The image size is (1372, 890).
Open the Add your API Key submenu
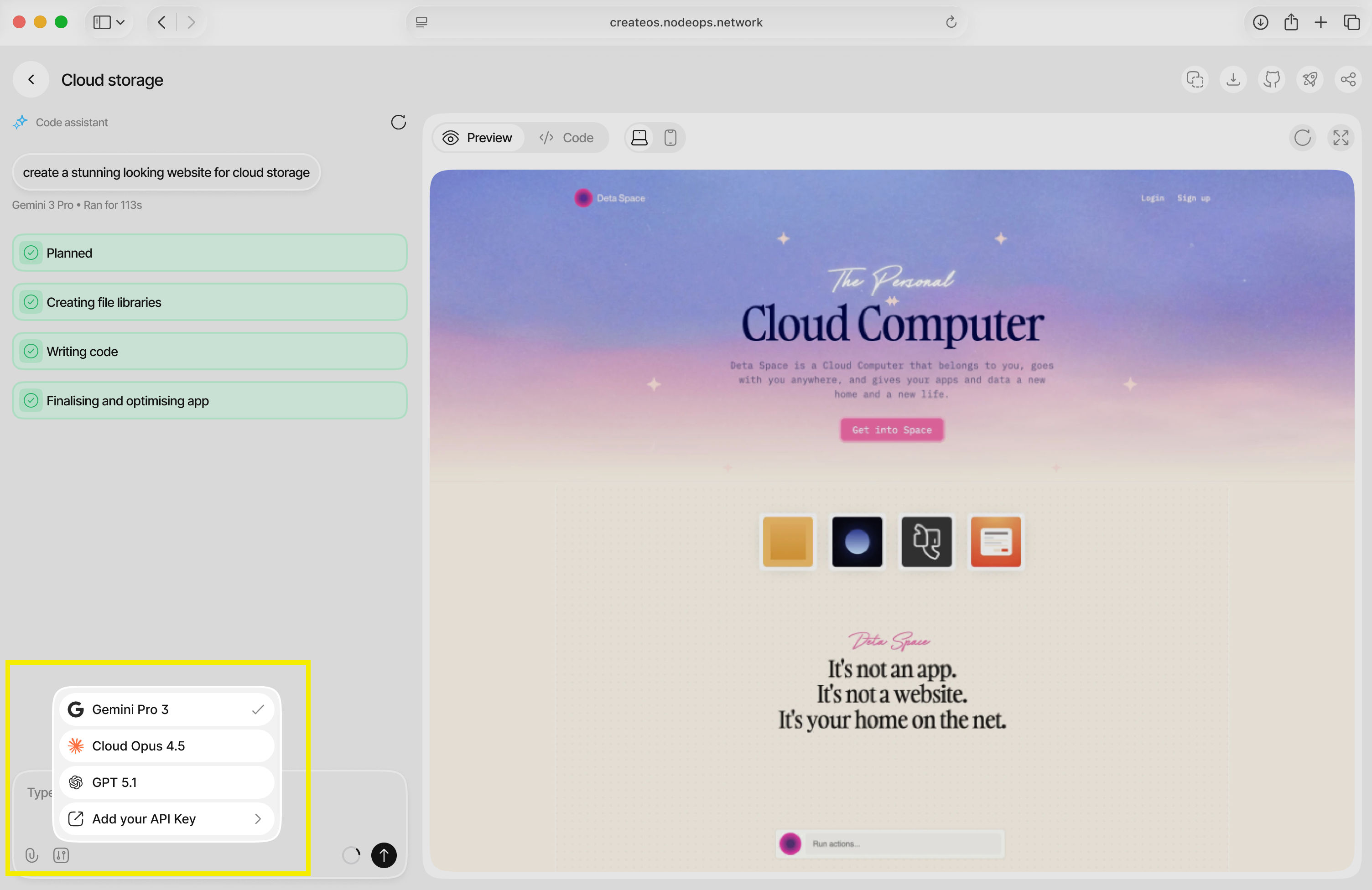tap(166, 818)
